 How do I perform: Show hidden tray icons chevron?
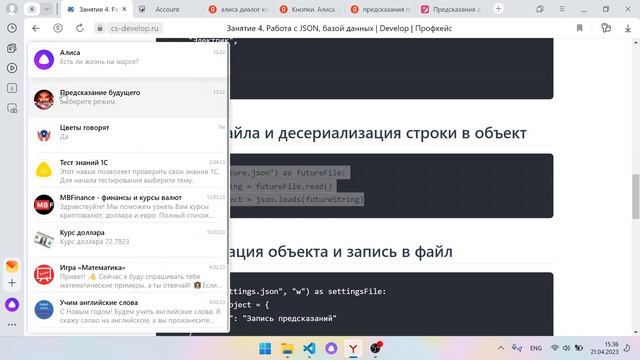pos(501,348)
